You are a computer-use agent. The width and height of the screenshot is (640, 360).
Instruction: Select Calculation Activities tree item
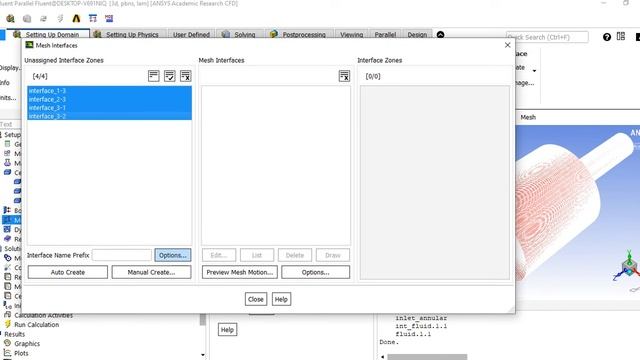coord(43,315)
